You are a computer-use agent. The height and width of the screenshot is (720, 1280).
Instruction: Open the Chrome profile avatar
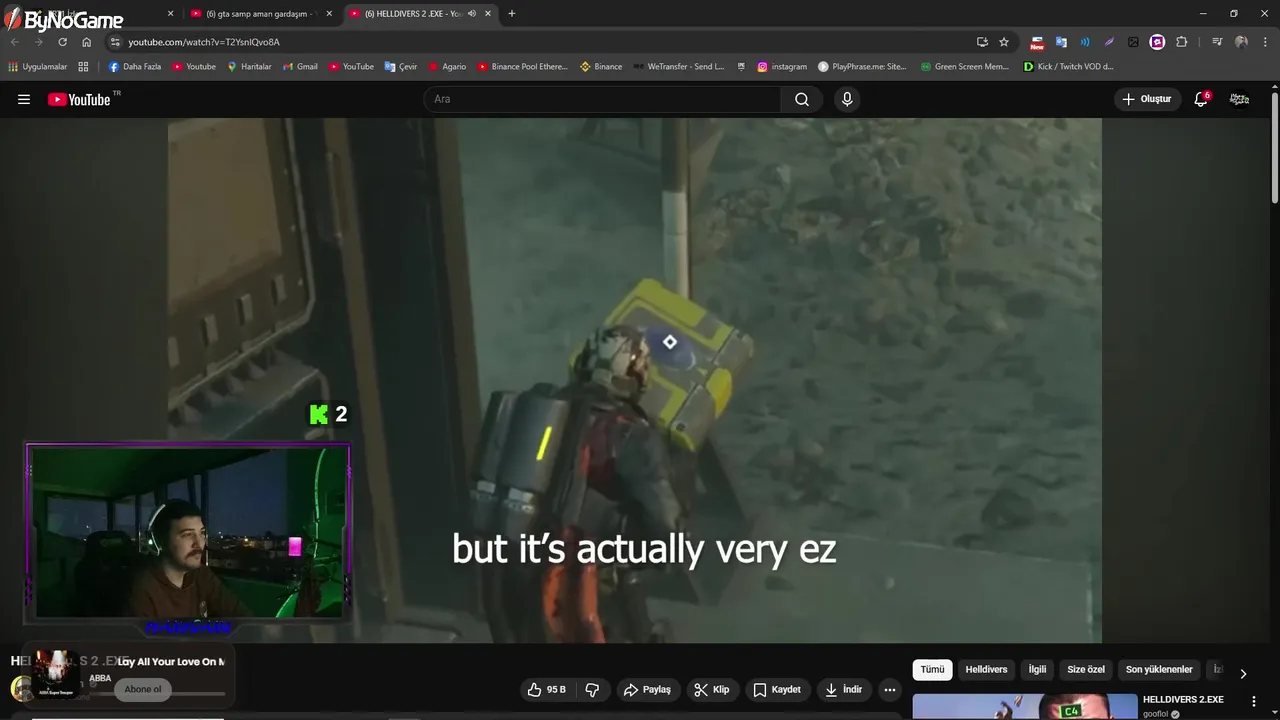[x=1241, y=42]
